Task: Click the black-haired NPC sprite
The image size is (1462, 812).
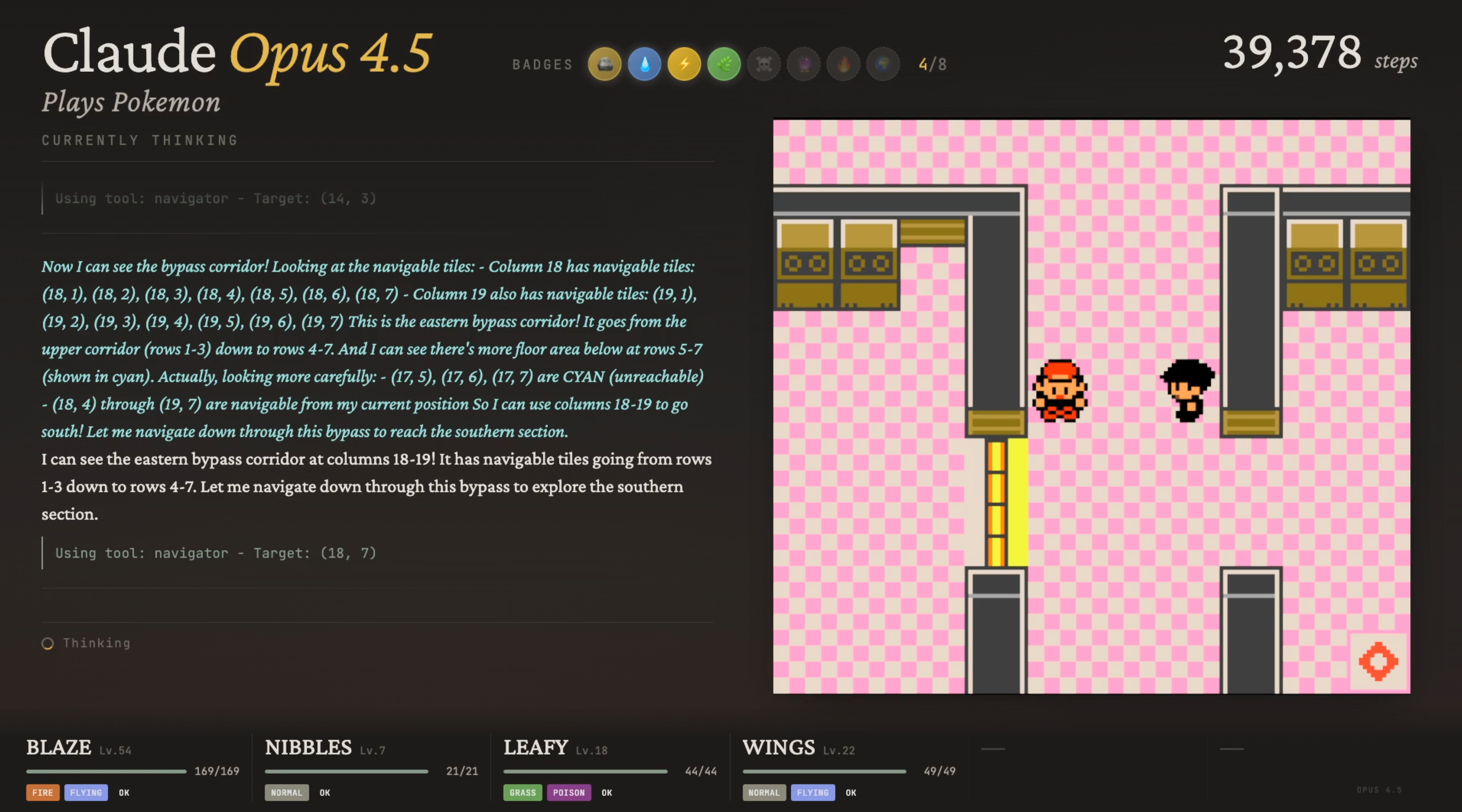Action: point(1187,390)
